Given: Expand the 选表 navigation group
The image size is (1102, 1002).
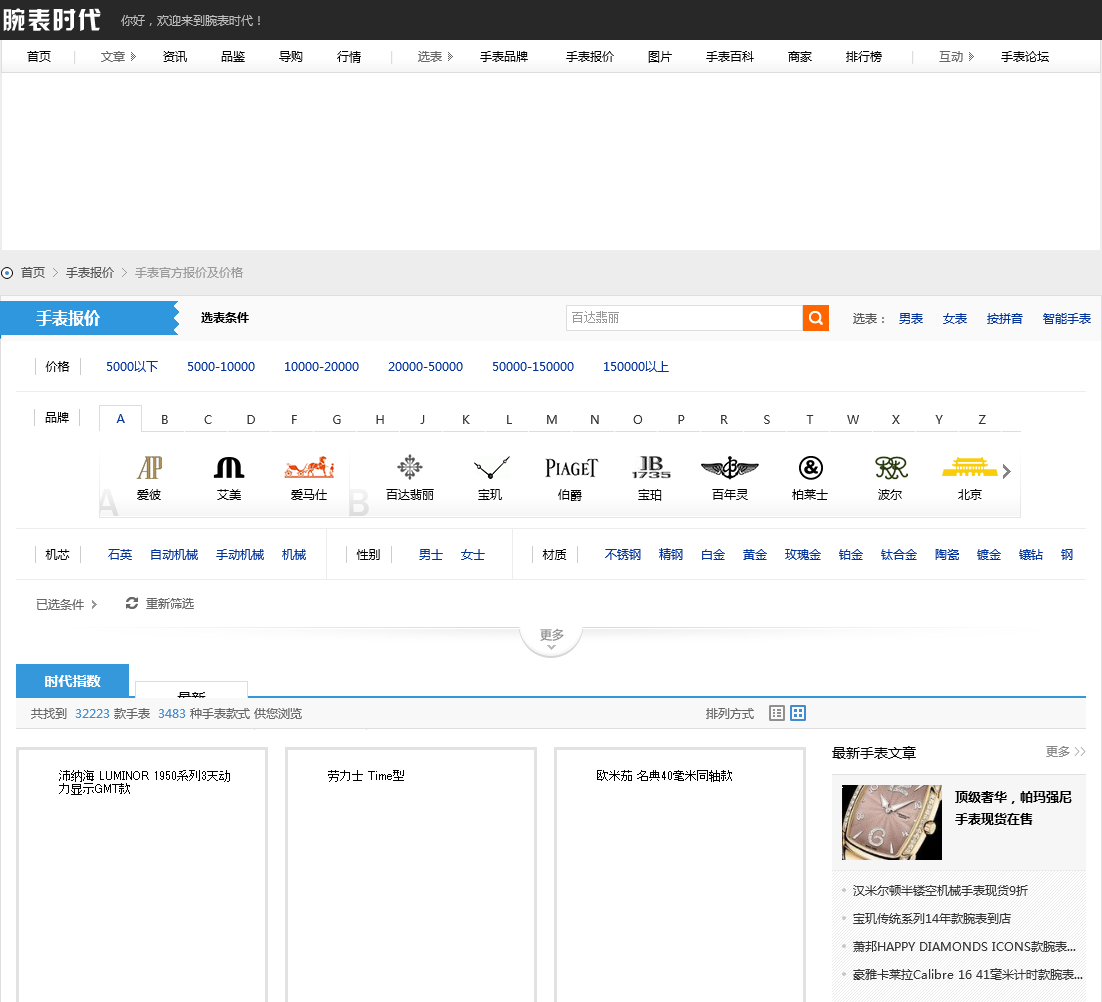Looking at the screenshot, I should 435,56.
